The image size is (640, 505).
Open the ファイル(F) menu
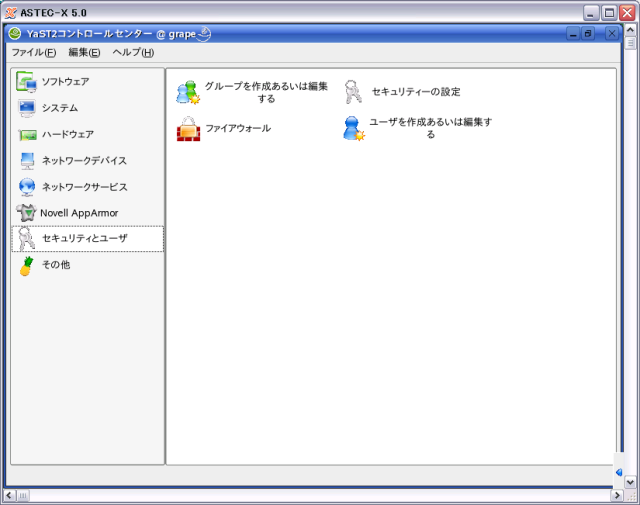pyautogui.click(x=33, y=52)
